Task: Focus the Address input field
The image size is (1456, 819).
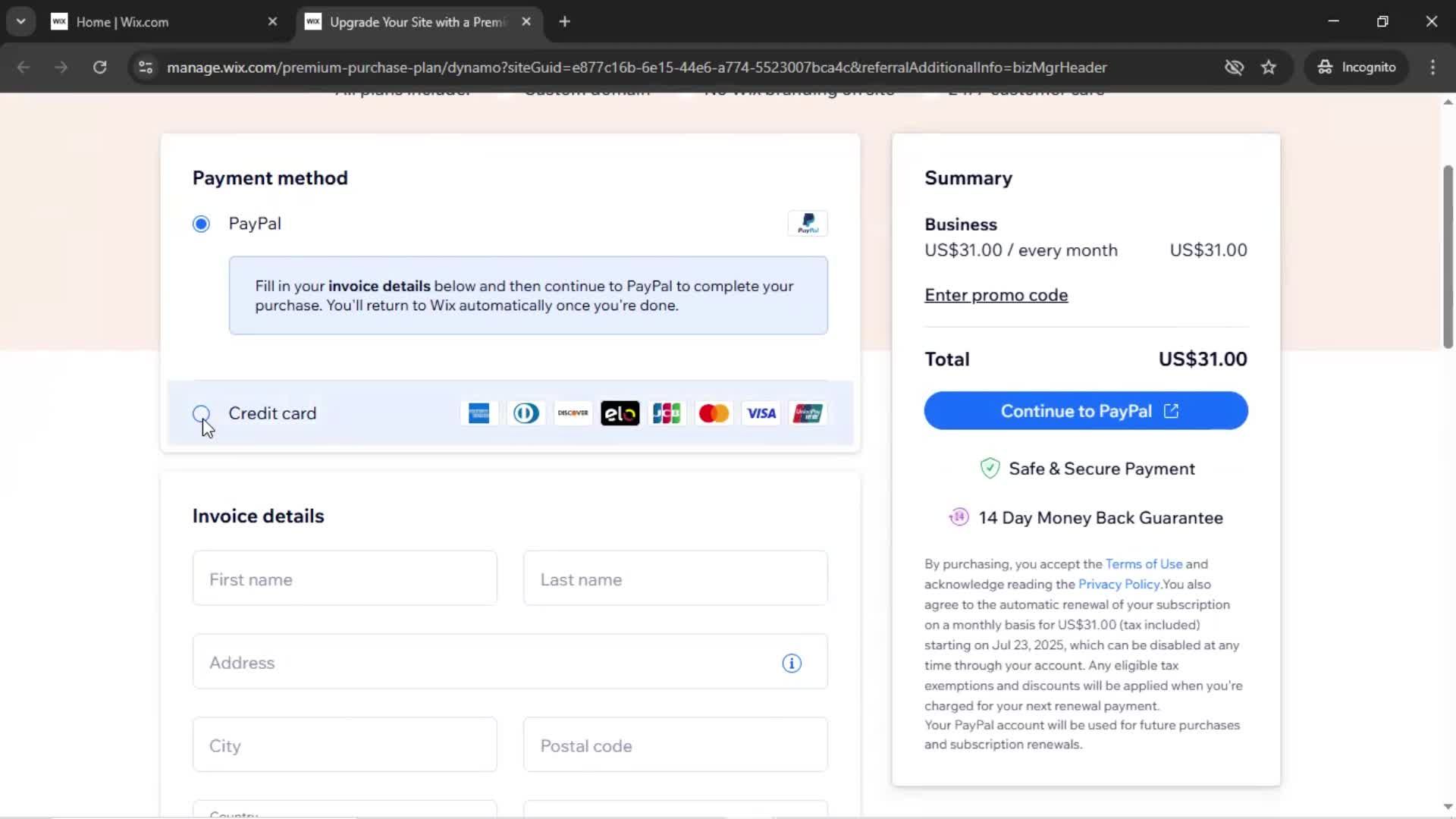Action: pyautogui.click(x=510, y=662)
